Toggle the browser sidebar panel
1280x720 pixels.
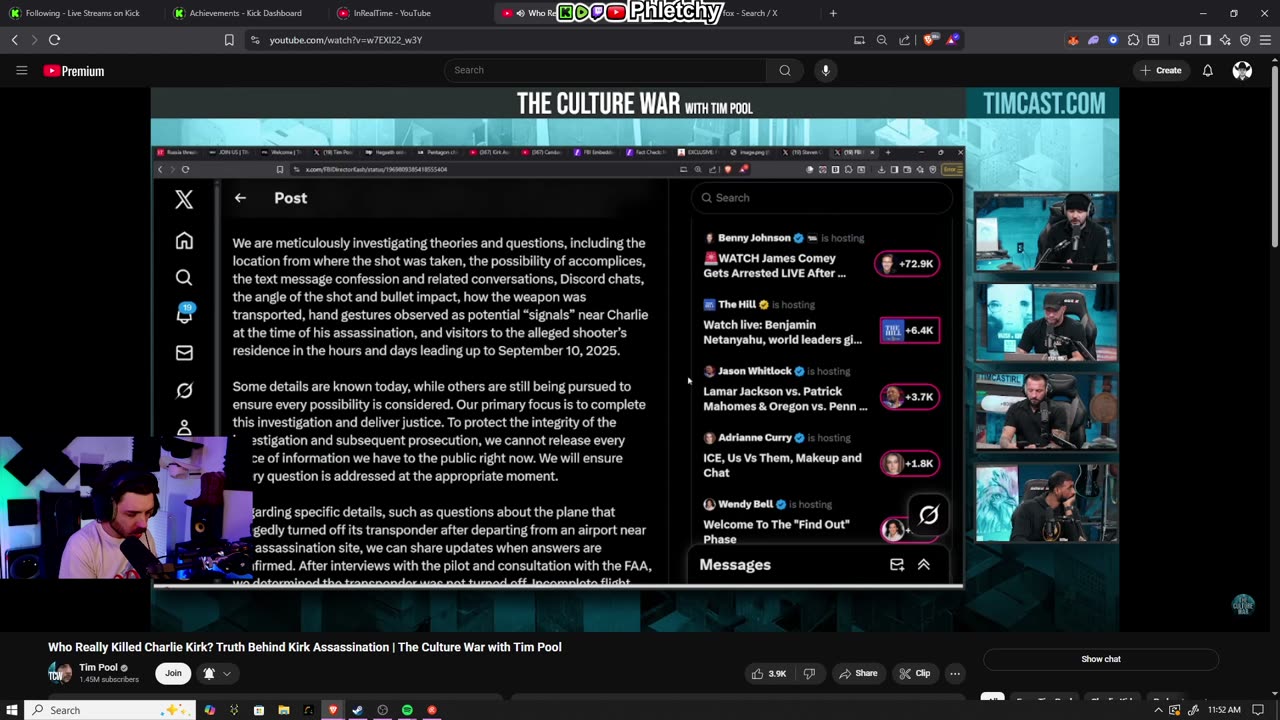1205,40
